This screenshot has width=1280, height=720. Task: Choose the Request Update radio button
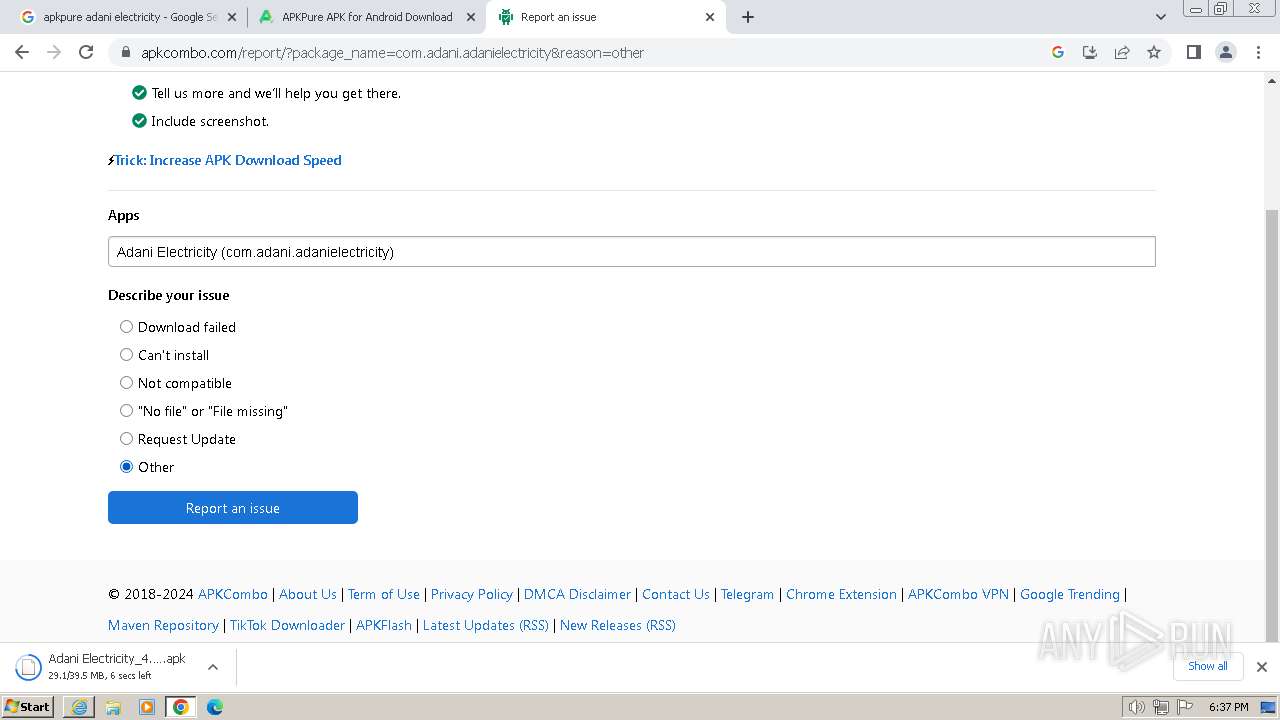[x=126, y=439]
